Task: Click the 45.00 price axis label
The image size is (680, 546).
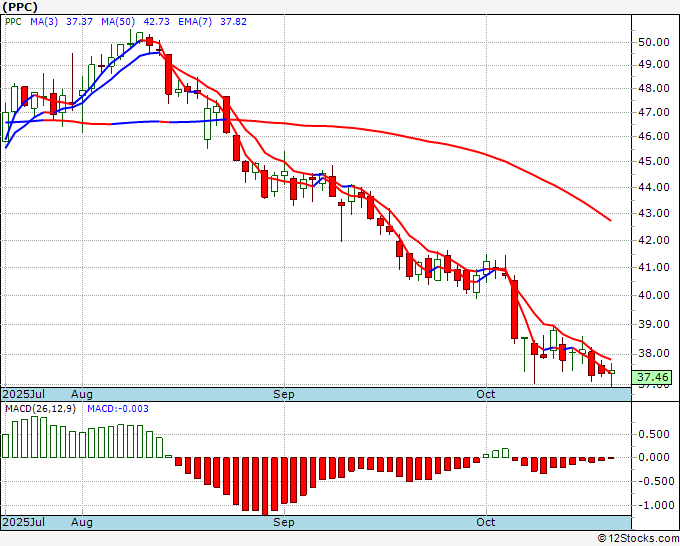Action: click(654, 161)
